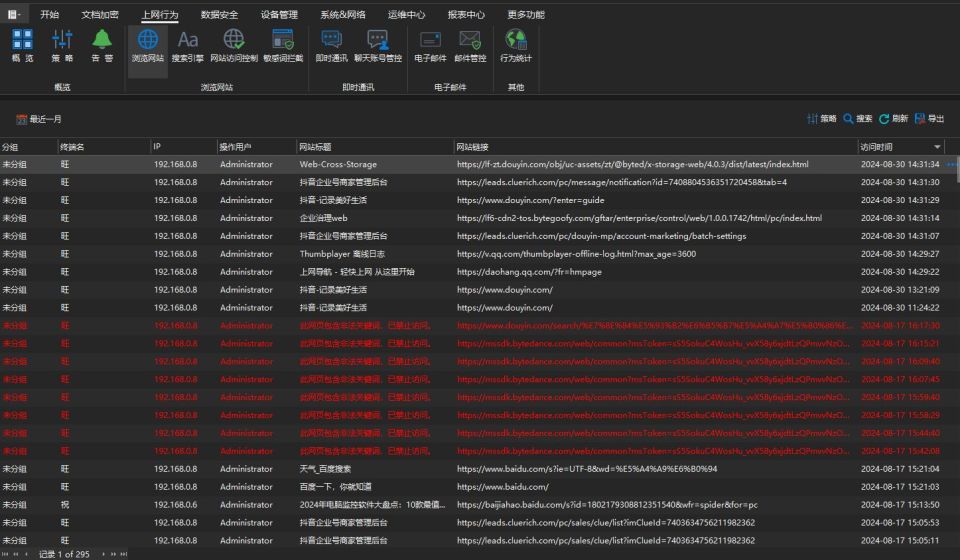Click the https://www.douyin.com/?enter=guide link cell
Viewport: 960px width, 560px height.
click(530, 200)
